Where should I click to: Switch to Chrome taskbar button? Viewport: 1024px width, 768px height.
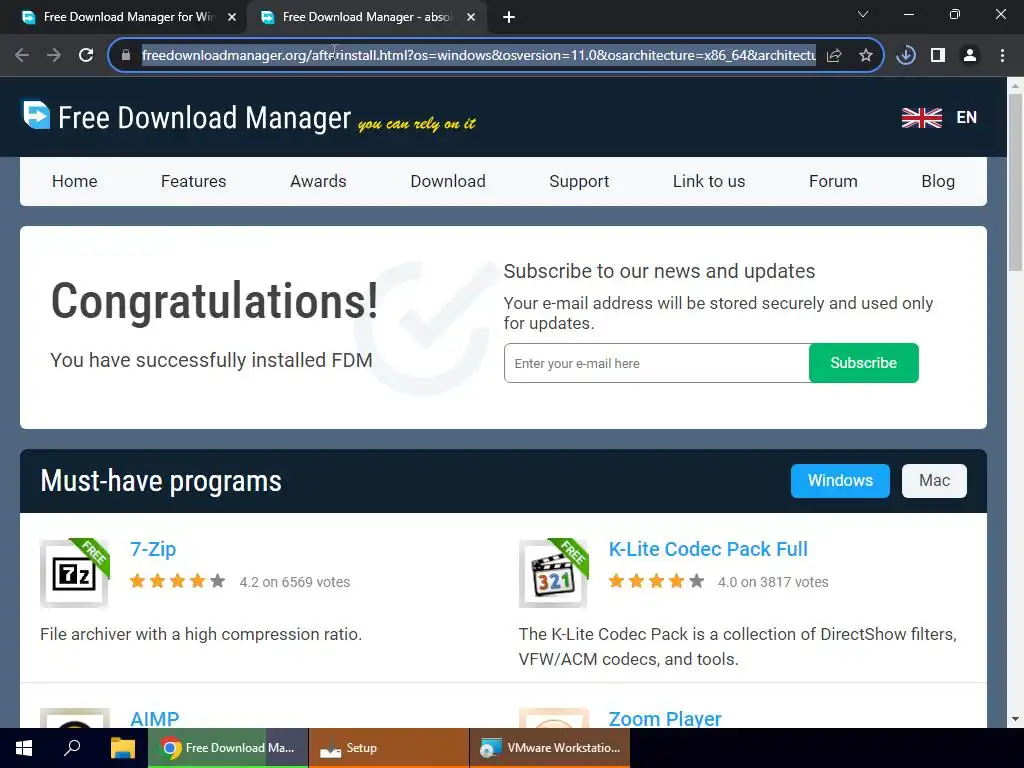click(x=228, y=748)
